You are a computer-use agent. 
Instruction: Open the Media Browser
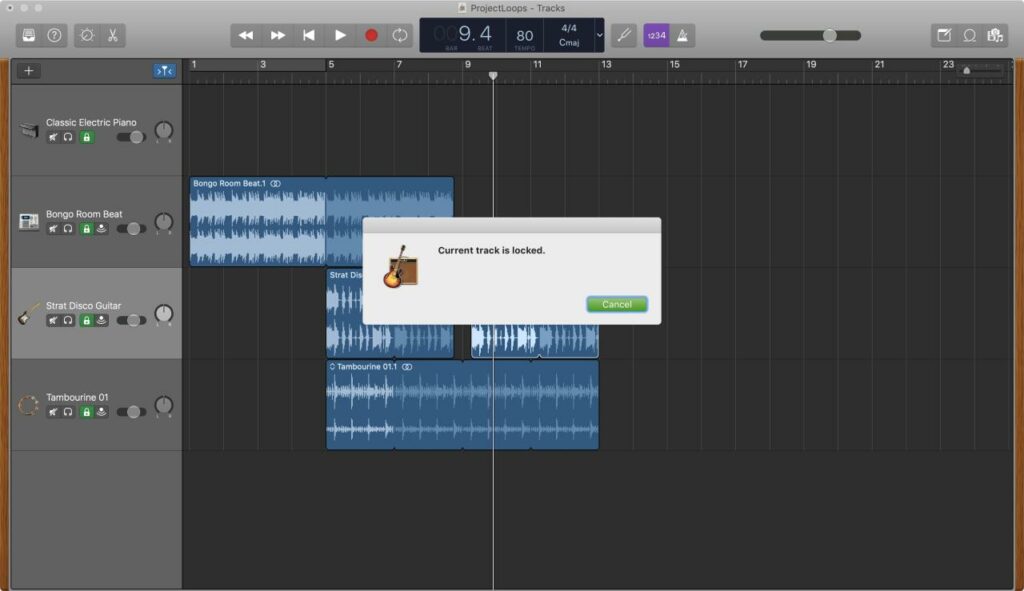click(x=994, y=35)
